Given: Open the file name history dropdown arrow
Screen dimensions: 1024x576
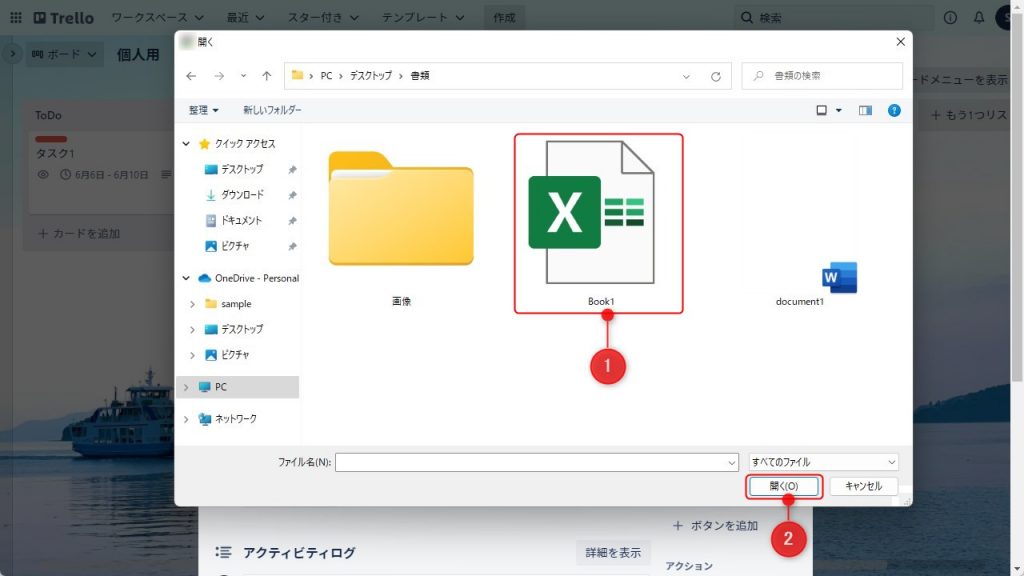Looking at the screenshot, I should point(731,462).
